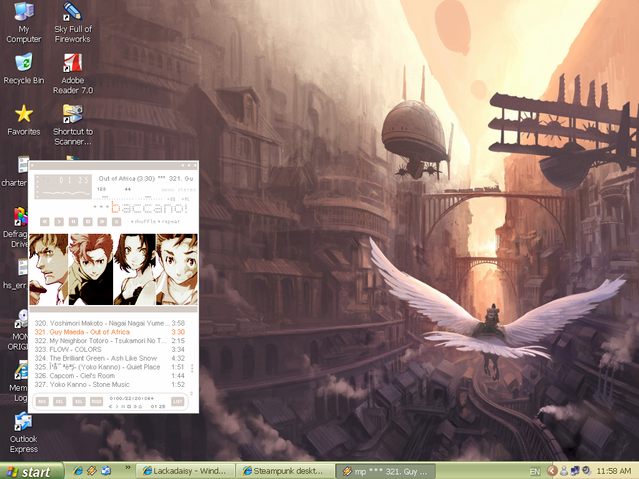This screenshot has width=639, height=479.
Task: Click the mini previous button in playlist bar
Action: (x=110, y=407)
